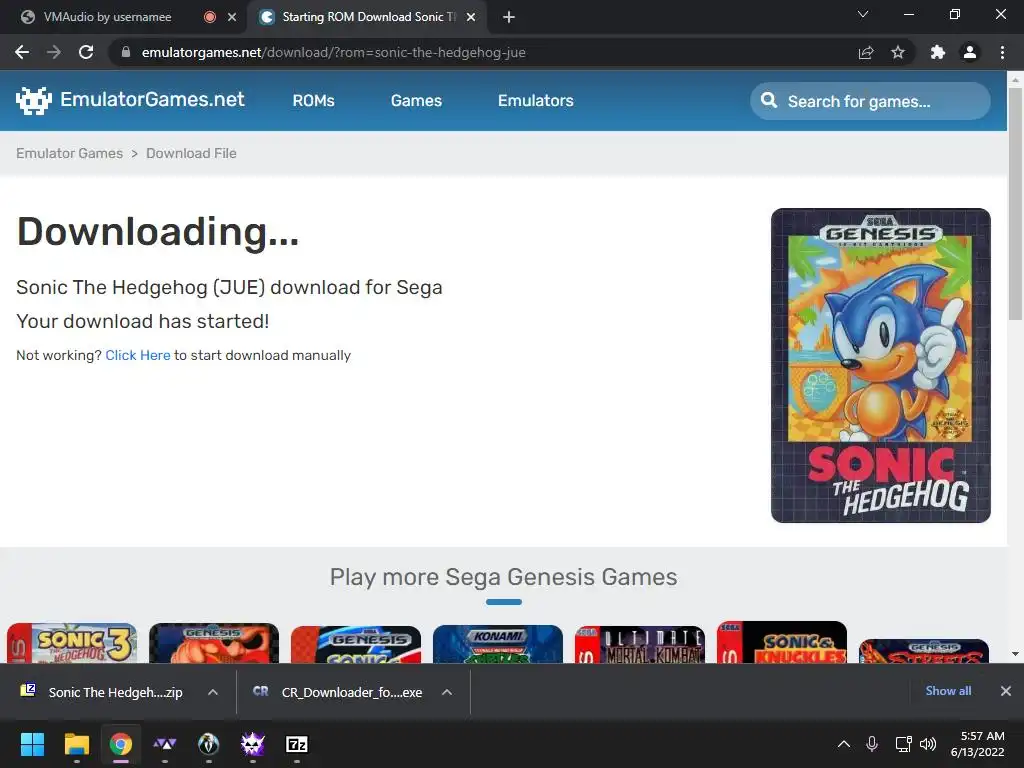1024x768 pixels.
Task: Open the Sonic The Hedgehog cover image
Action: pos(880,365)
